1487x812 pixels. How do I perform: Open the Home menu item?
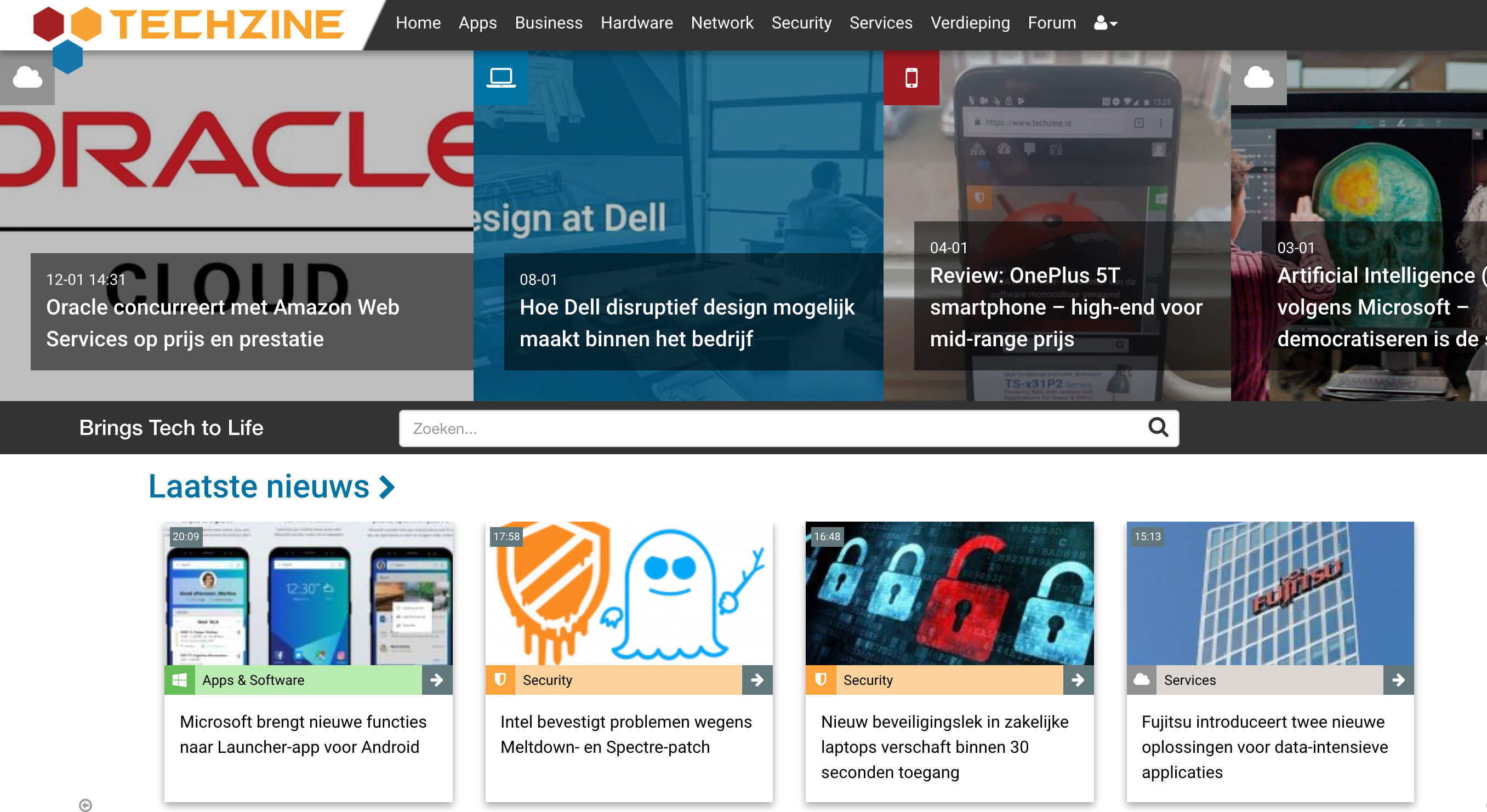pos(418,23)
